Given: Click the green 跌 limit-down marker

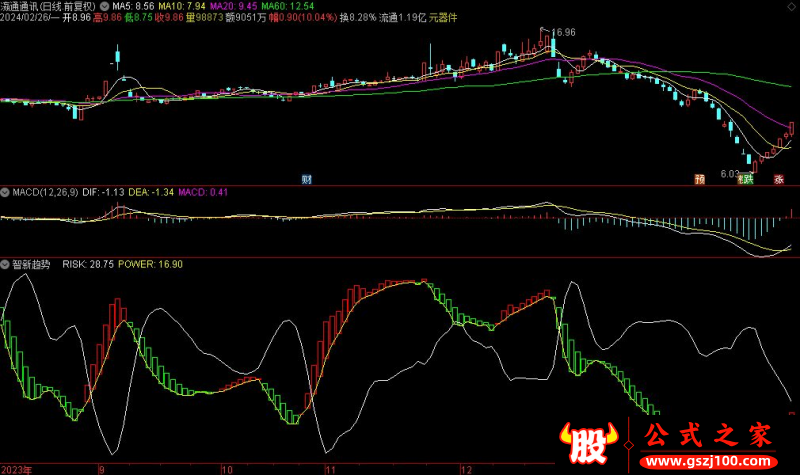Looking at the screenshot, I should click(x=747, y=179).
